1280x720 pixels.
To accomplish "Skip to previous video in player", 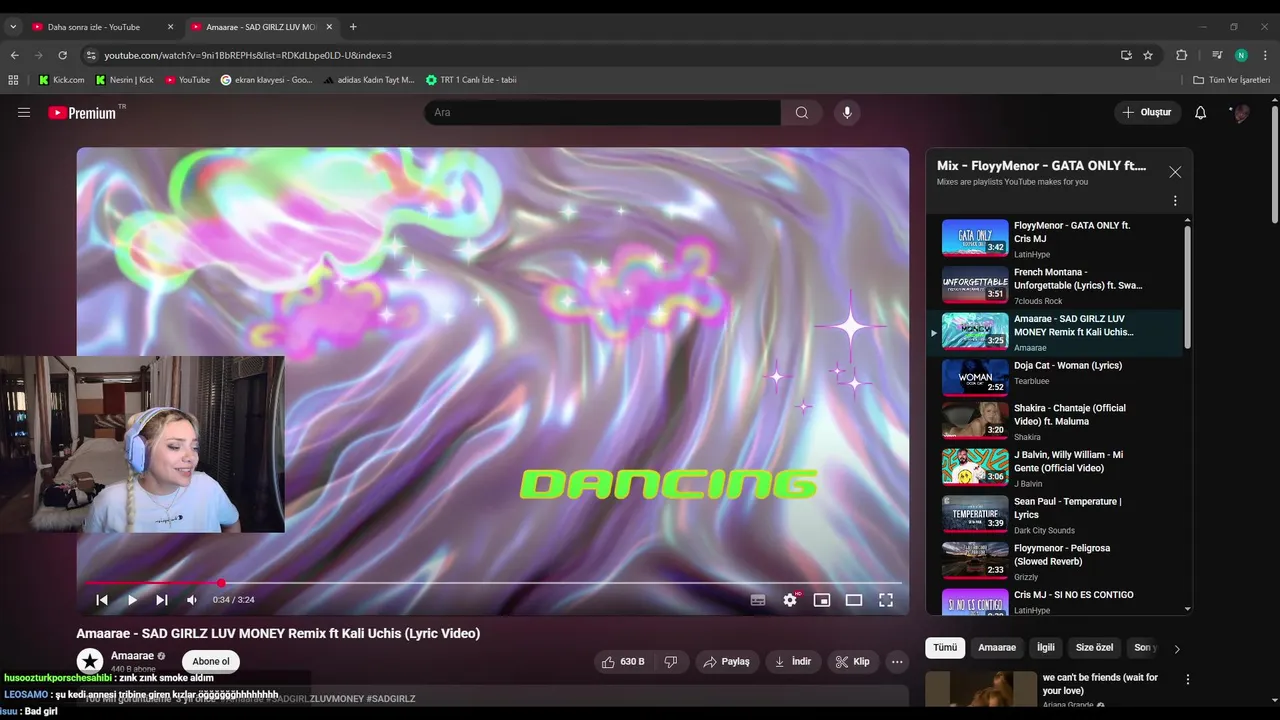I will point(102,600).
